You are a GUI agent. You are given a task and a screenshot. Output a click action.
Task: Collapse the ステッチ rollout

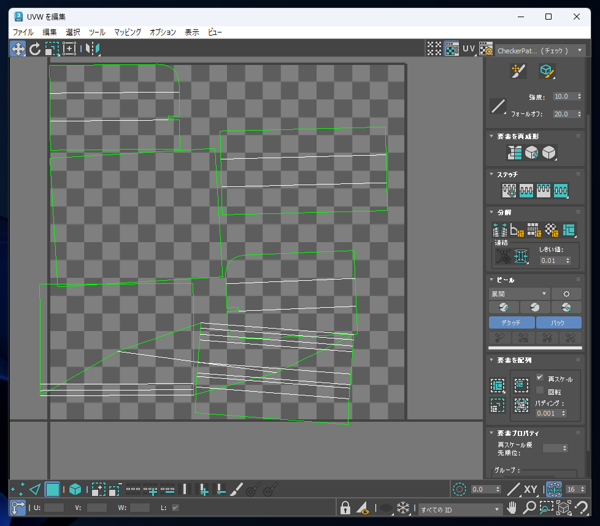[492, 174]
